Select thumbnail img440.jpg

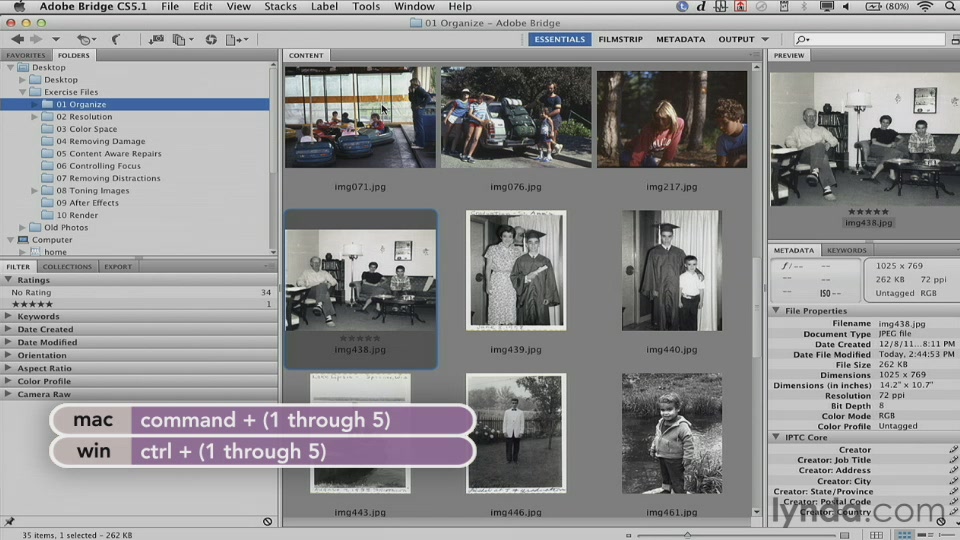point(672,271)
